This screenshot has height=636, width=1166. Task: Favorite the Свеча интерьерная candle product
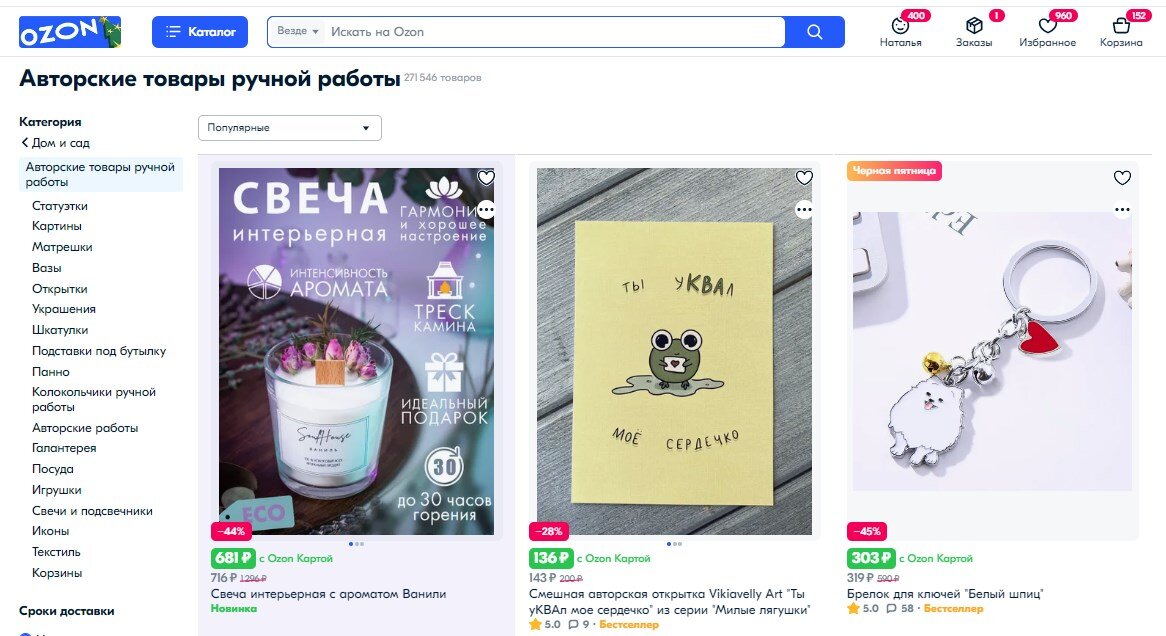coord(486,177)
